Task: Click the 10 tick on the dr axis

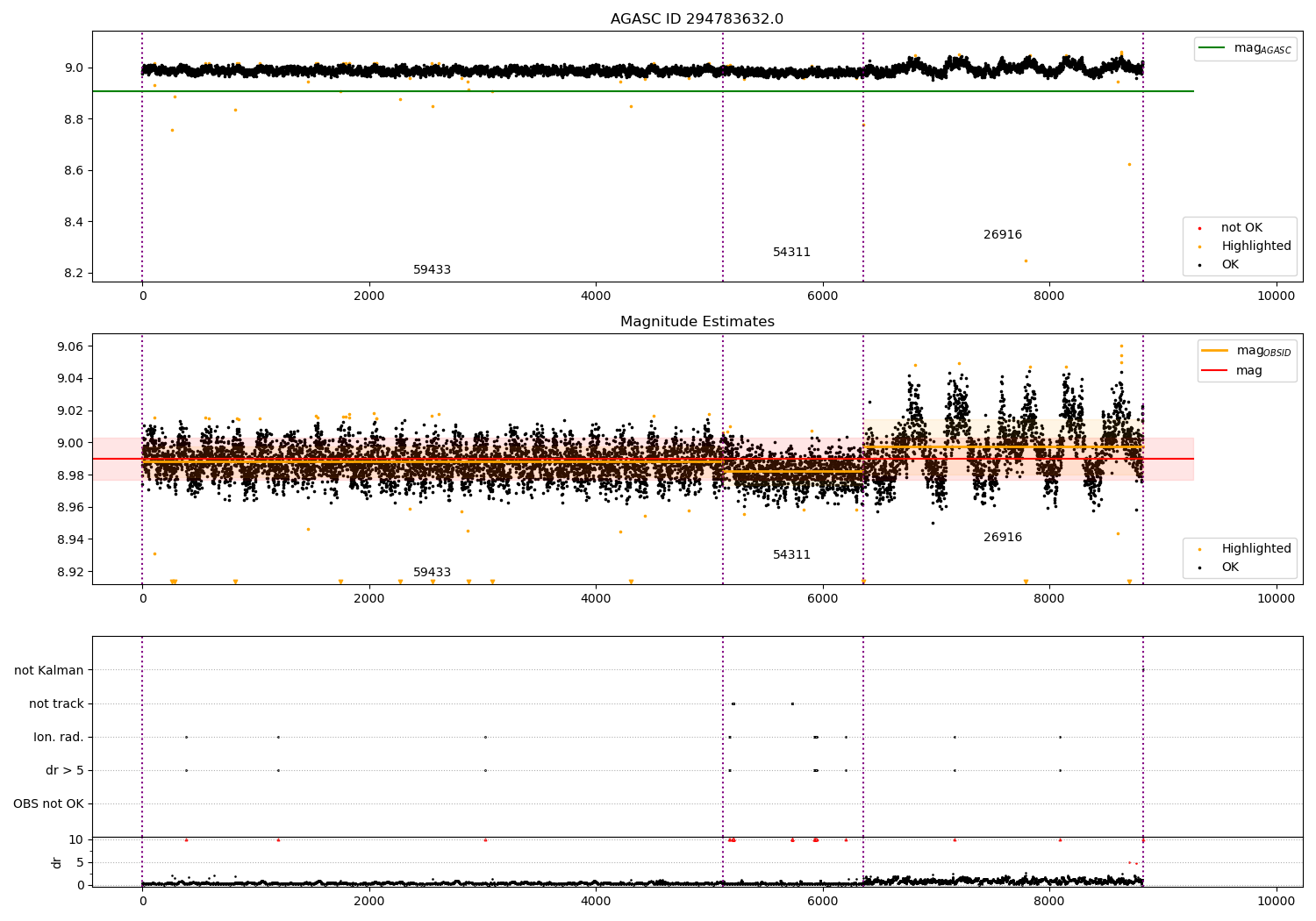Action: click(x=76, y=839)
